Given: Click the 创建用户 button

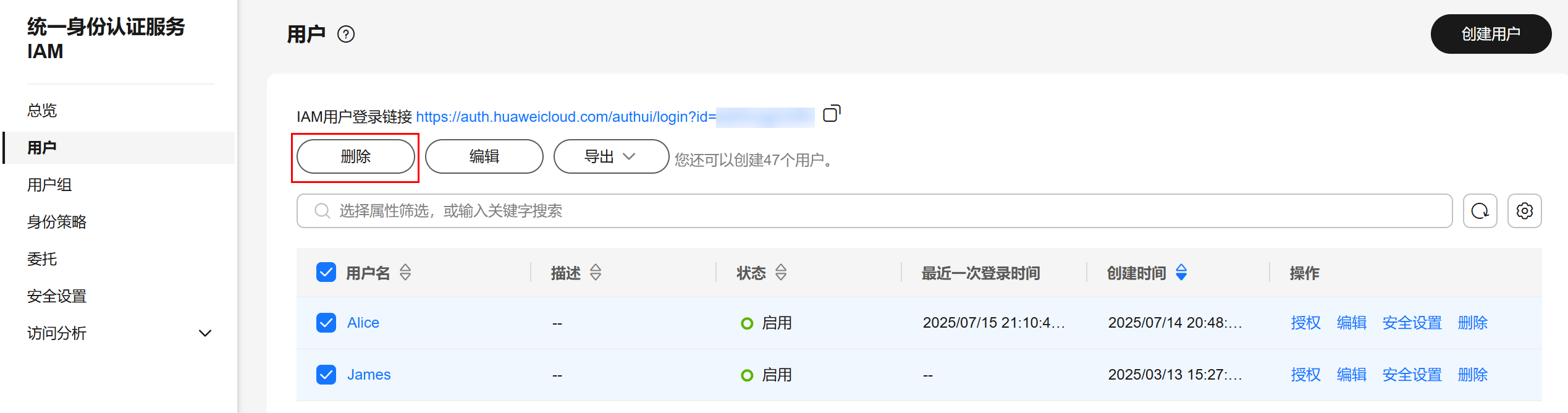Looking at the screenshot, I should coord(1490,35).
